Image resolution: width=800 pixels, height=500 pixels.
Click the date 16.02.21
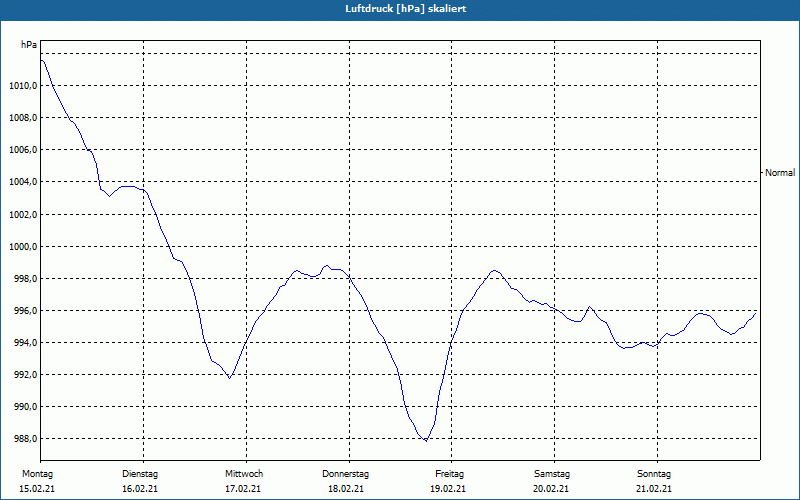pyautogui.click(x=140, y=489)
